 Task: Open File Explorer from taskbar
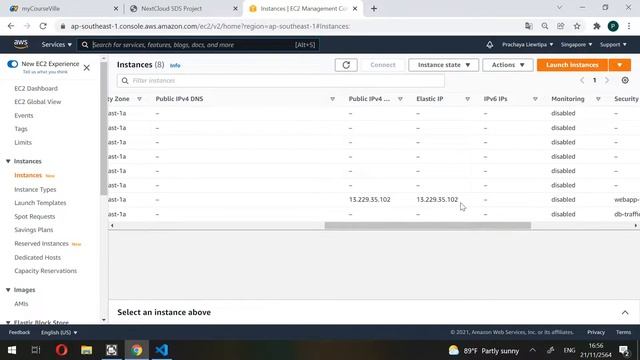(87, 350)
